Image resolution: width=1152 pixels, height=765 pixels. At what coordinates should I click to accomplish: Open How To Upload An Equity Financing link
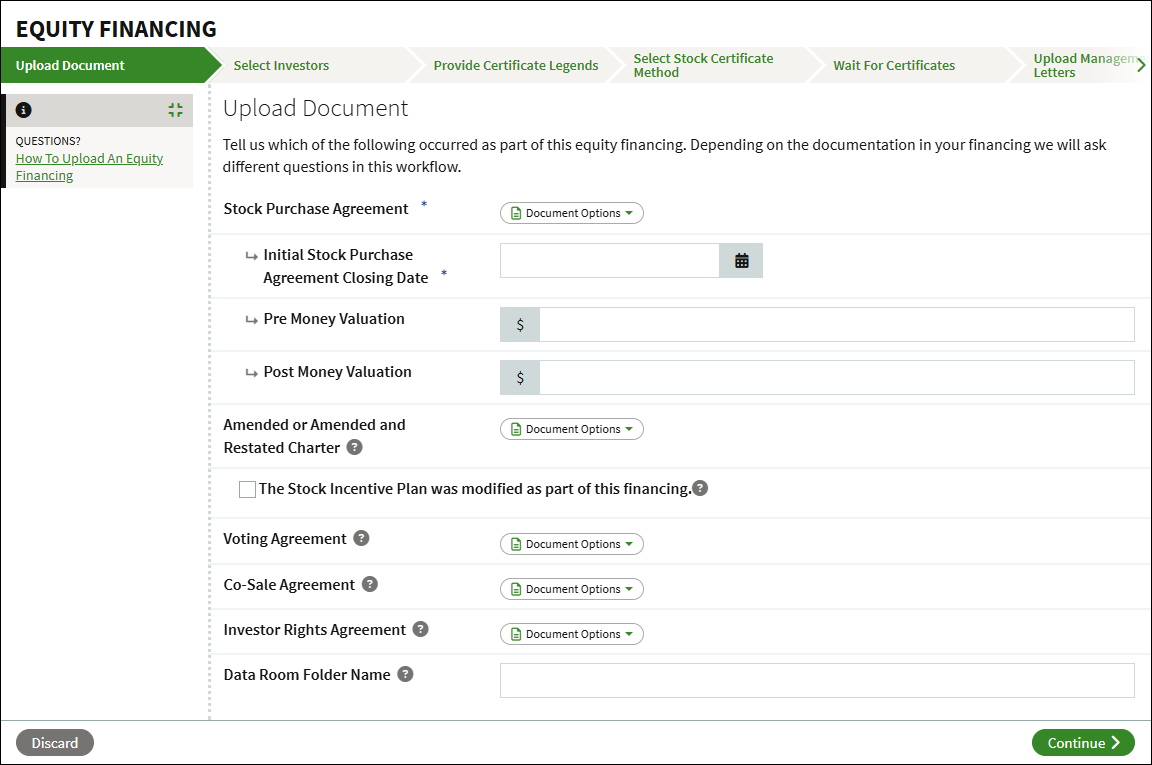pos(89,167)
